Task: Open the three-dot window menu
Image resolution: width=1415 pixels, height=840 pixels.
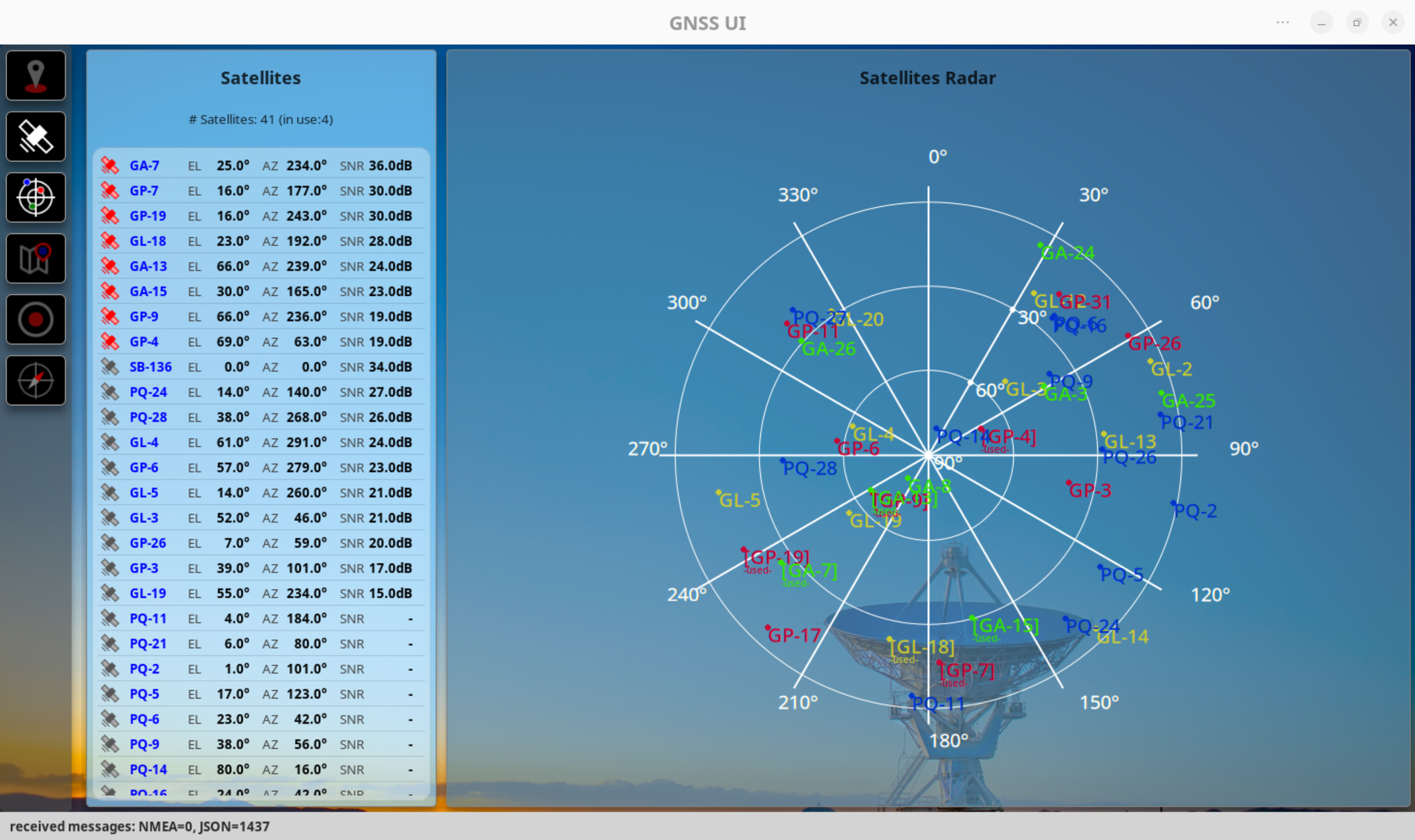Action: (1282, 23)
